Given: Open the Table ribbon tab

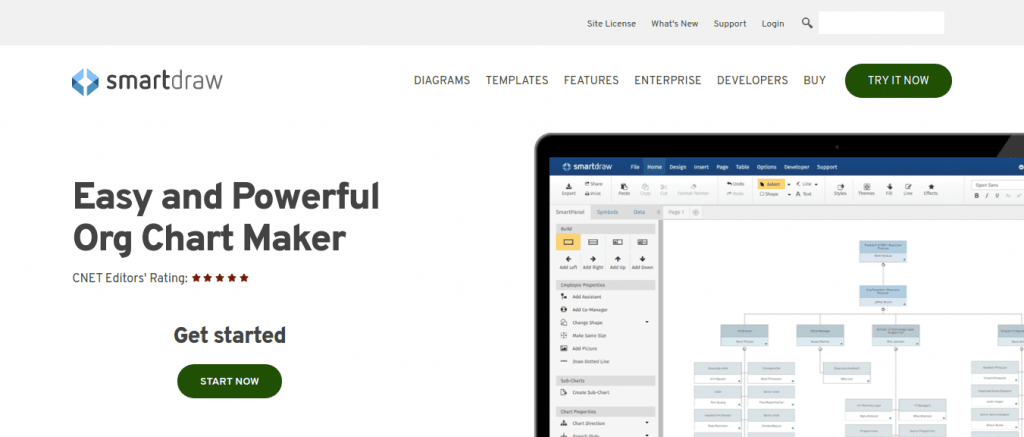Looking at the screenshot, I should pos(743,167).
